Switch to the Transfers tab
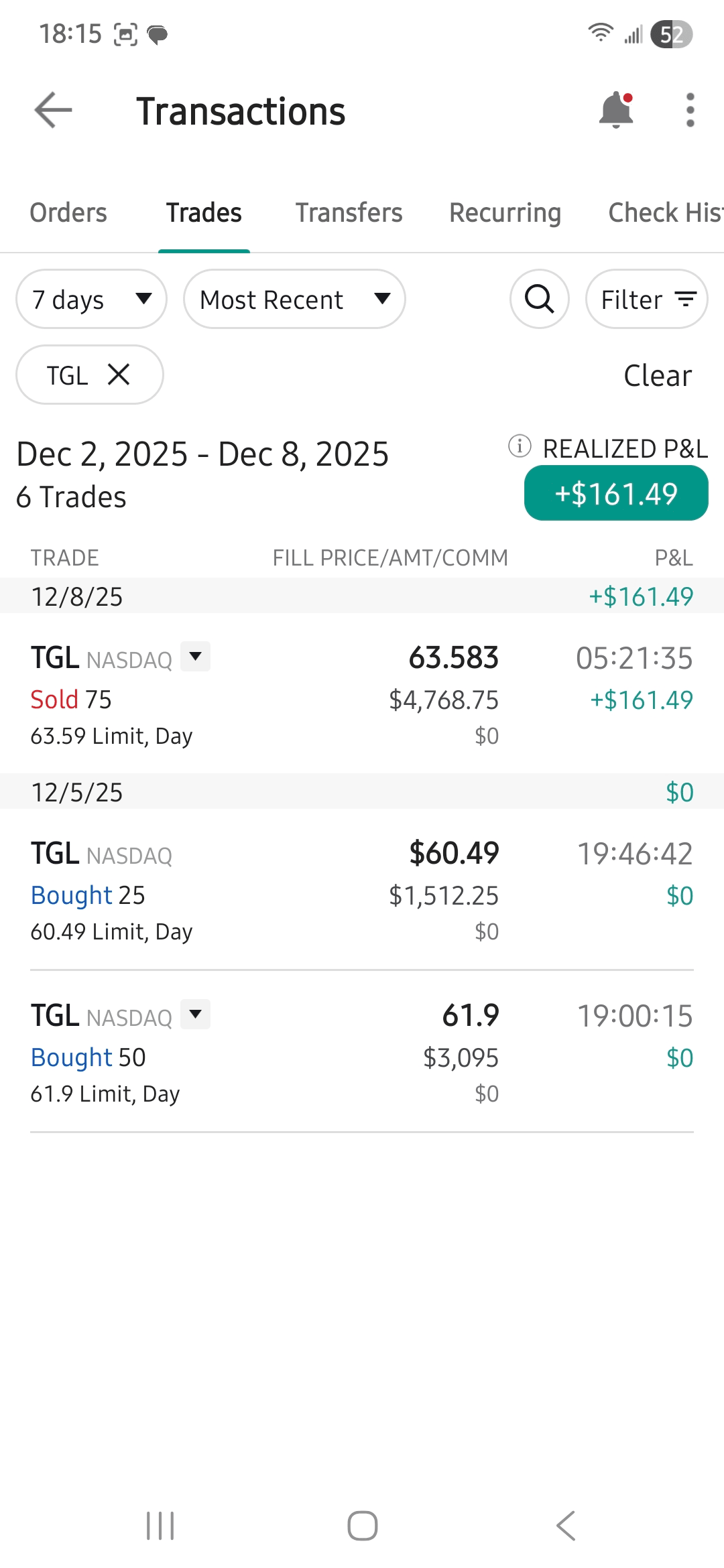Screen dimensions: 724x1568 pyautogui.click(x=349, y=213)
